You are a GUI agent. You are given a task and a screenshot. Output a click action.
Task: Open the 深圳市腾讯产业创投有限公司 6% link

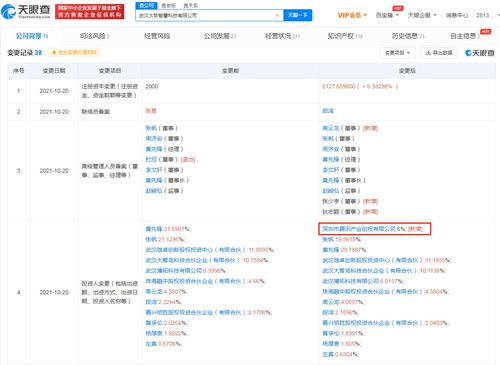pos(359,229)
